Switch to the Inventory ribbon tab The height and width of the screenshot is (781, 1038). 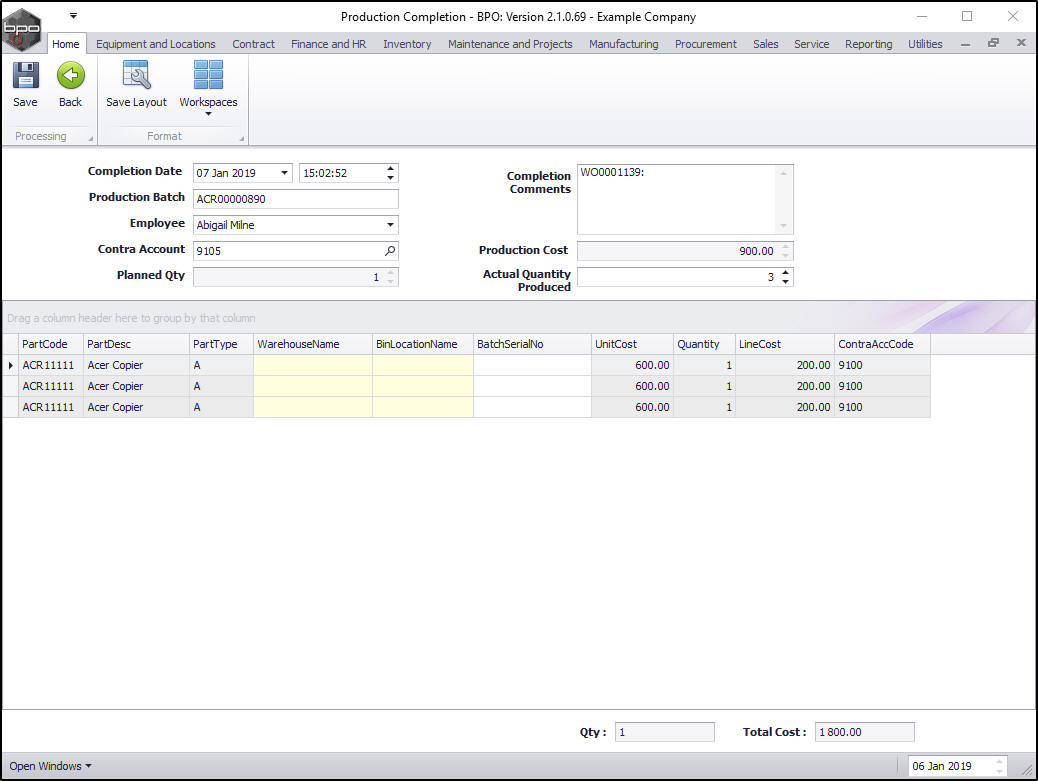[x=407, y=44]
